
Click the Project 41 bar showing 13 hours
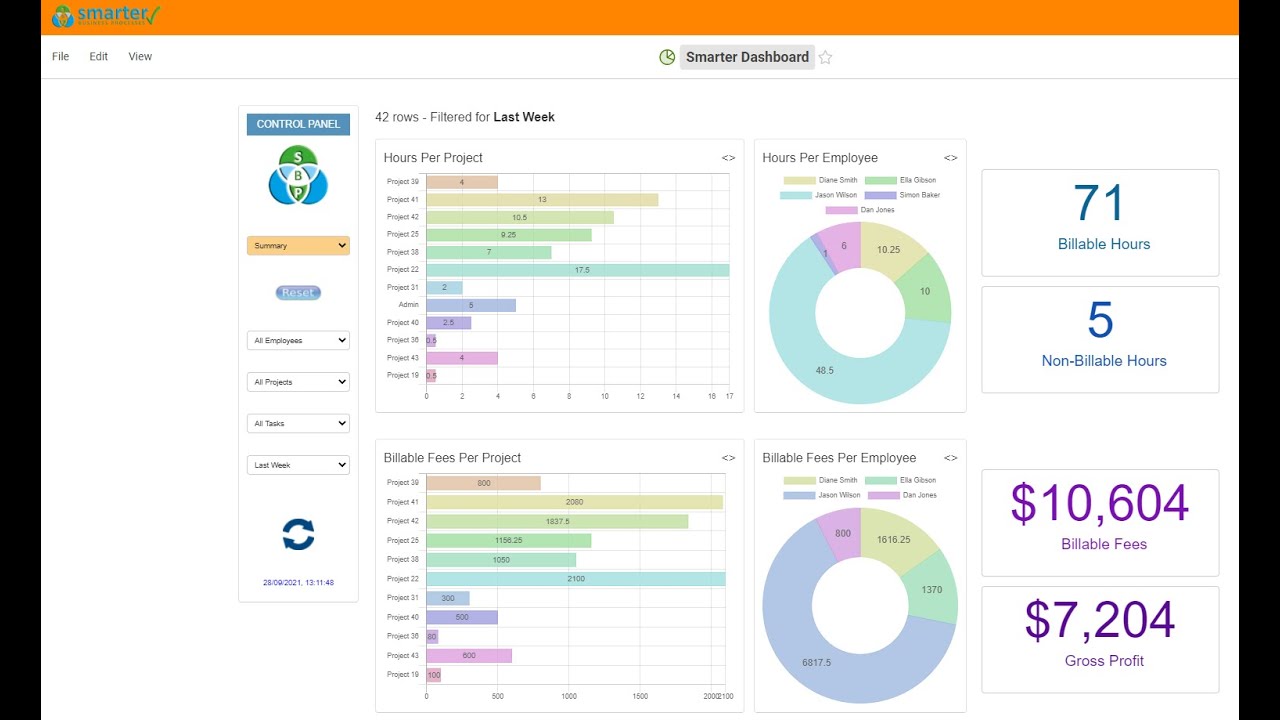pyautogui.click(x=542, y=200)
